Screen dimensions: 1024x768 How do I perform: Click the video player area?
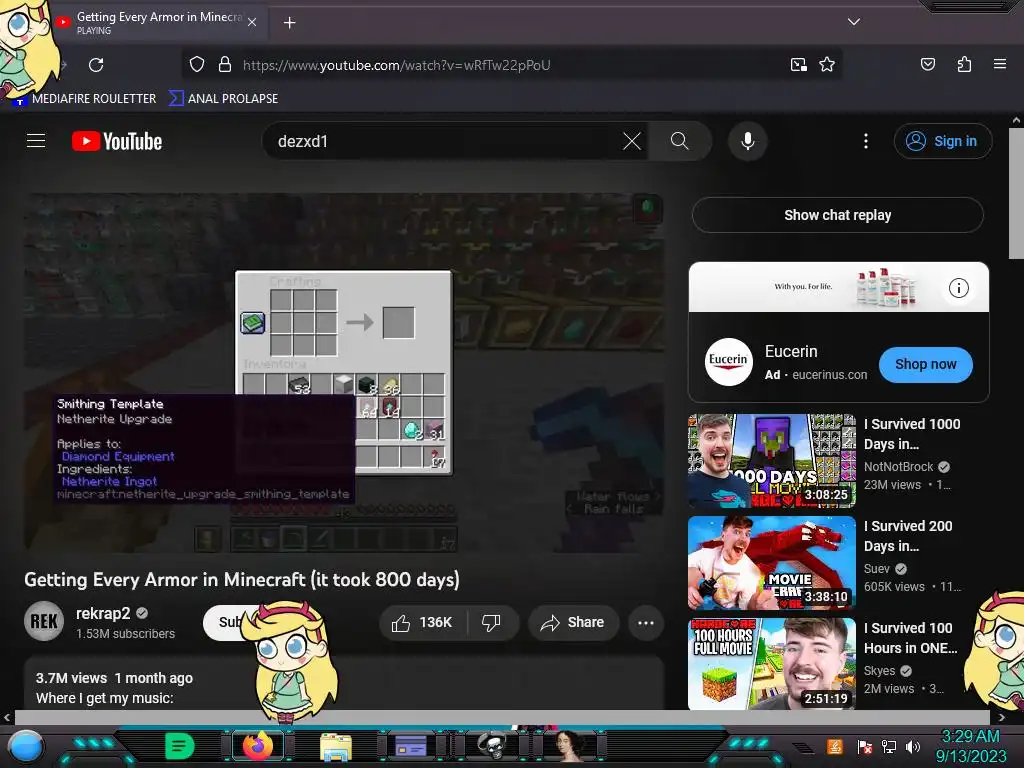(344, 372)
